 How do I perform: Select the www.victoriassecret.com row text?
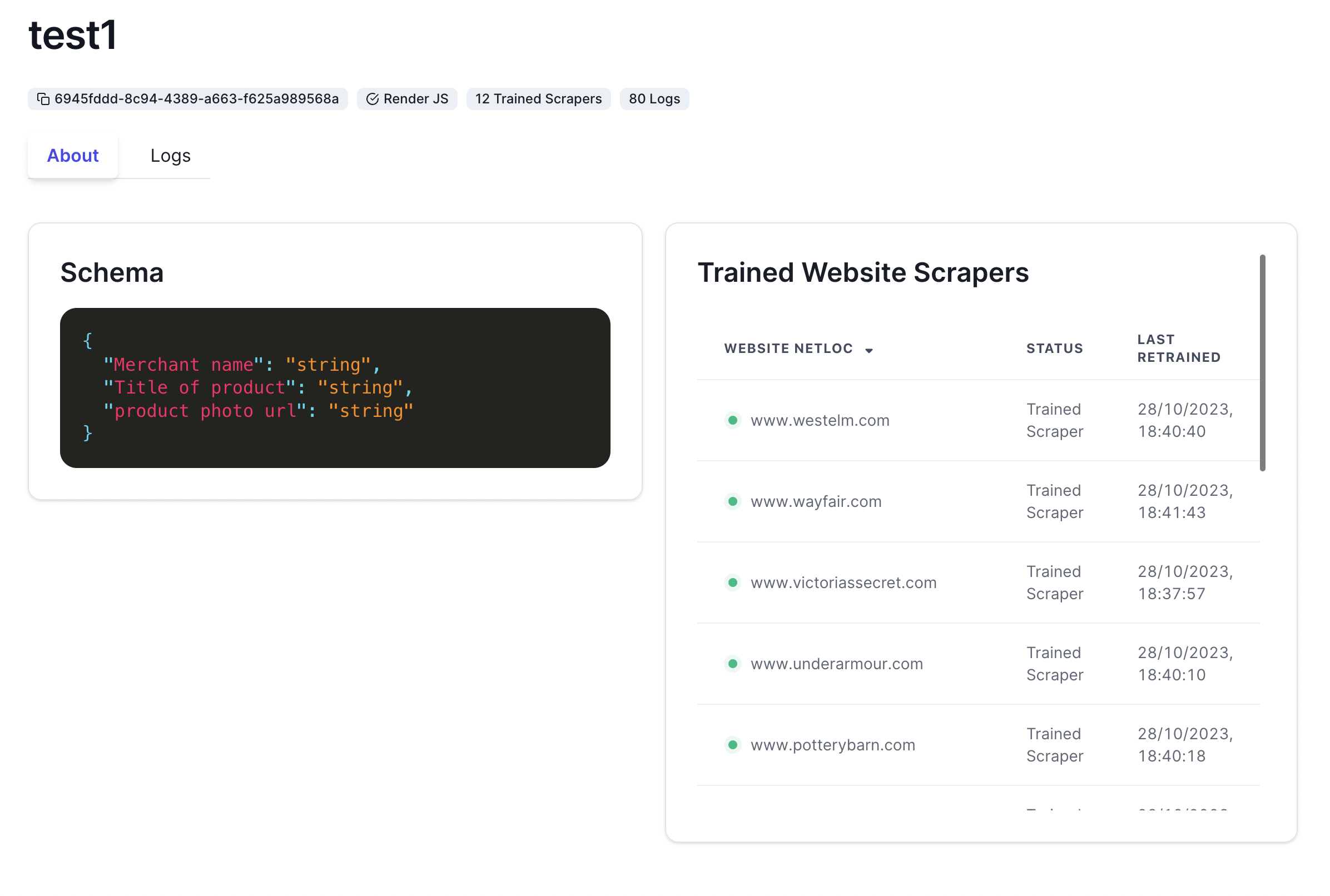tap(843, 583)
